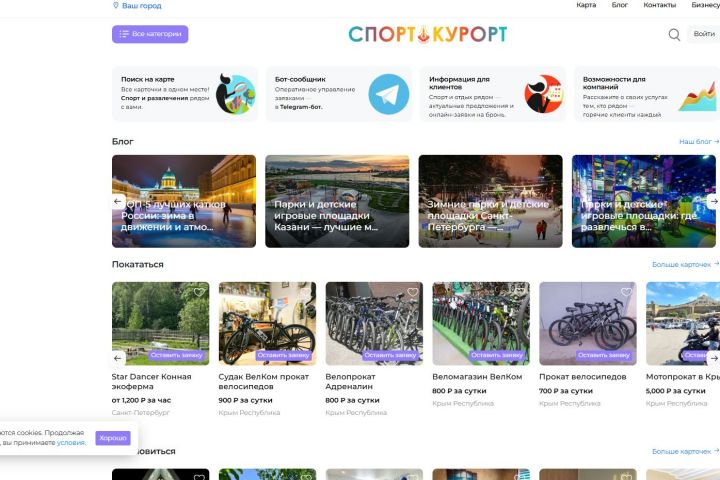This screenshot has height=480, width=720.
Task: Click the blog carousel right arrow
Action: click(714, 201)
